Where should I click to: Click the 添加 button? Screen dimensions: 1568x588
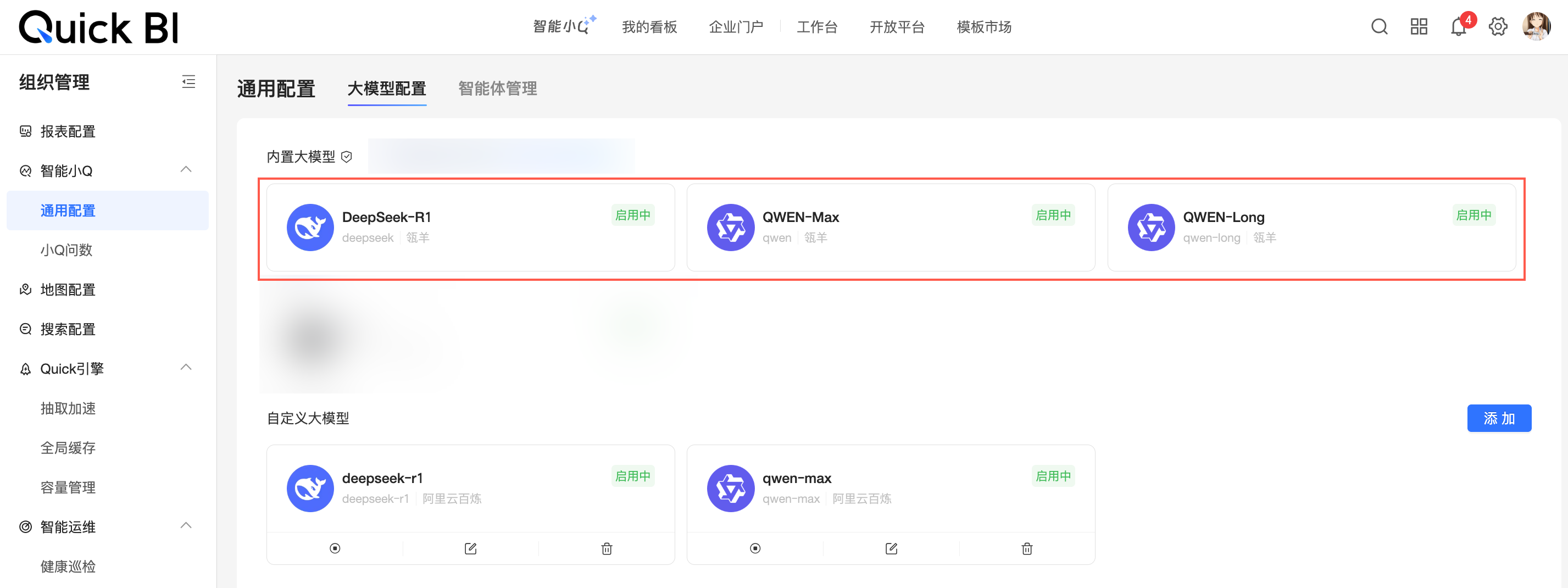click(1499, 418)
